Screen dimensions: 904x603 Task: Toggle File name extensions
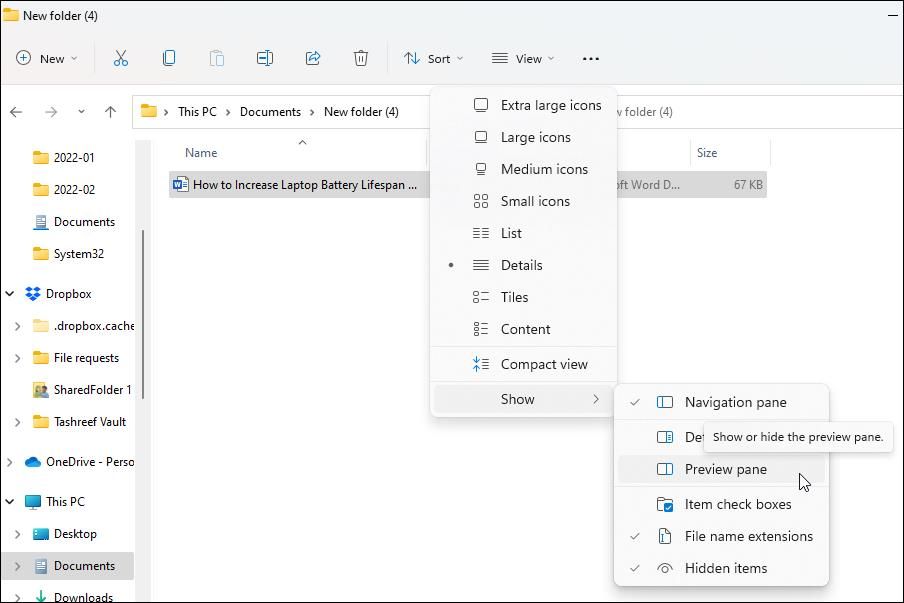click(x=721, y=536)
